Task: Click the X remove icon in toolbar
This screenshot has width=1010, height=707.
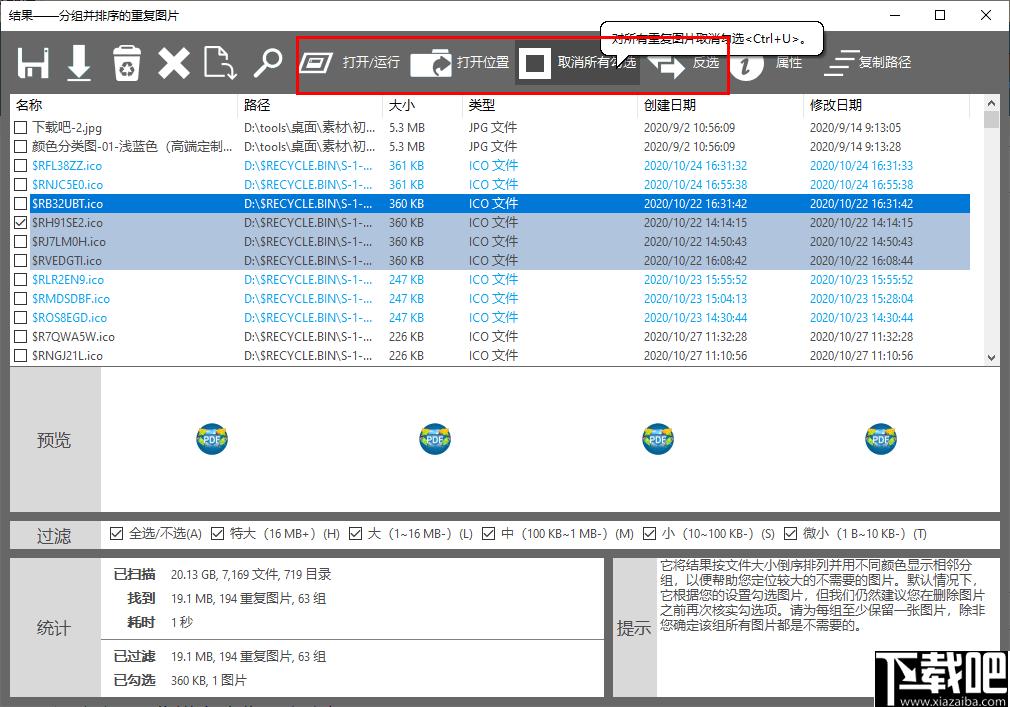Action: 174,63
